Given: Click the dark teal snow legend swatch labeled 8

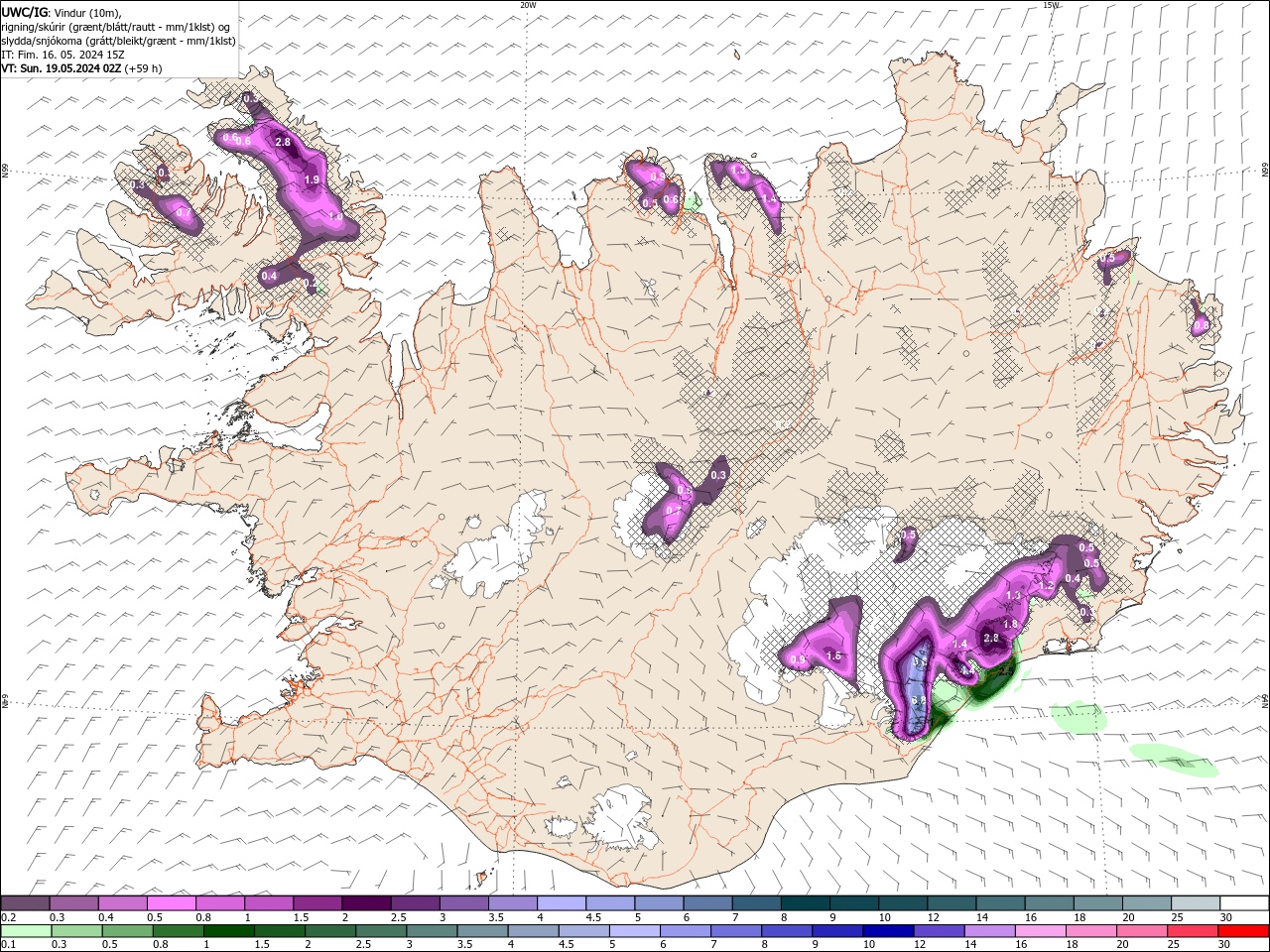Looking at the screenshot, I should coord(805,903).
